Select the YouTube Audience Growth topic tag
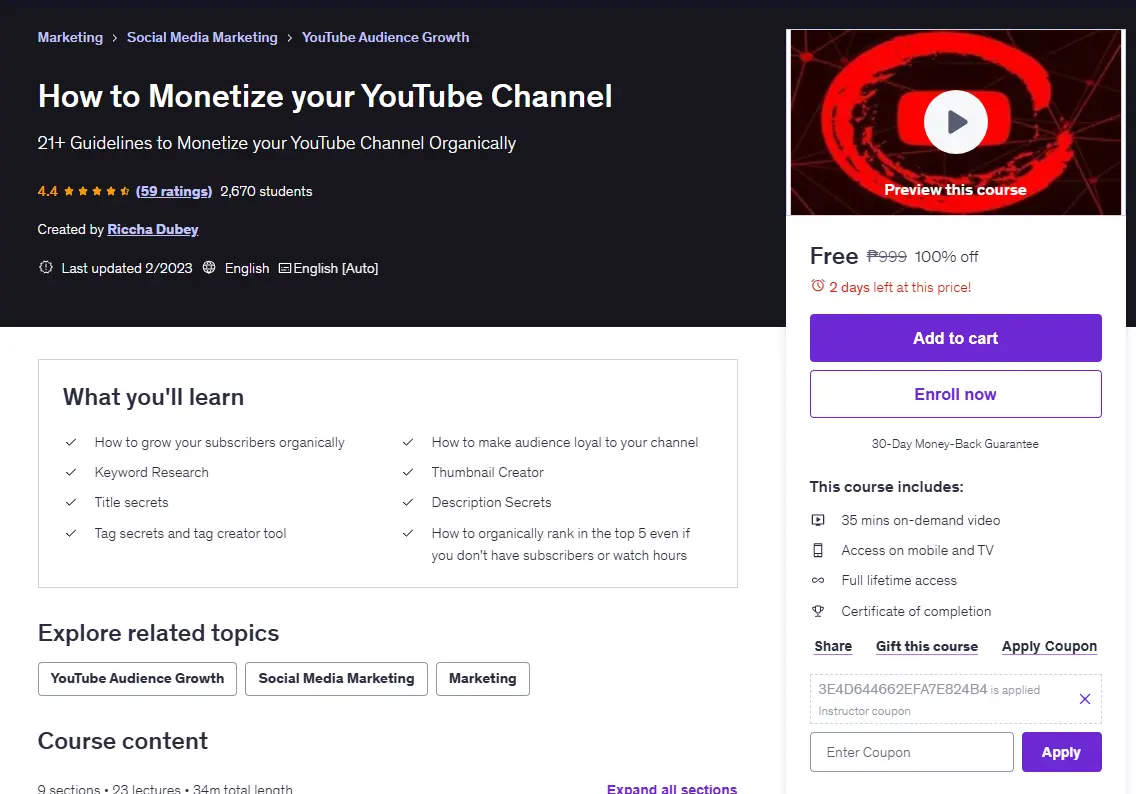 (x=137, y=679)
